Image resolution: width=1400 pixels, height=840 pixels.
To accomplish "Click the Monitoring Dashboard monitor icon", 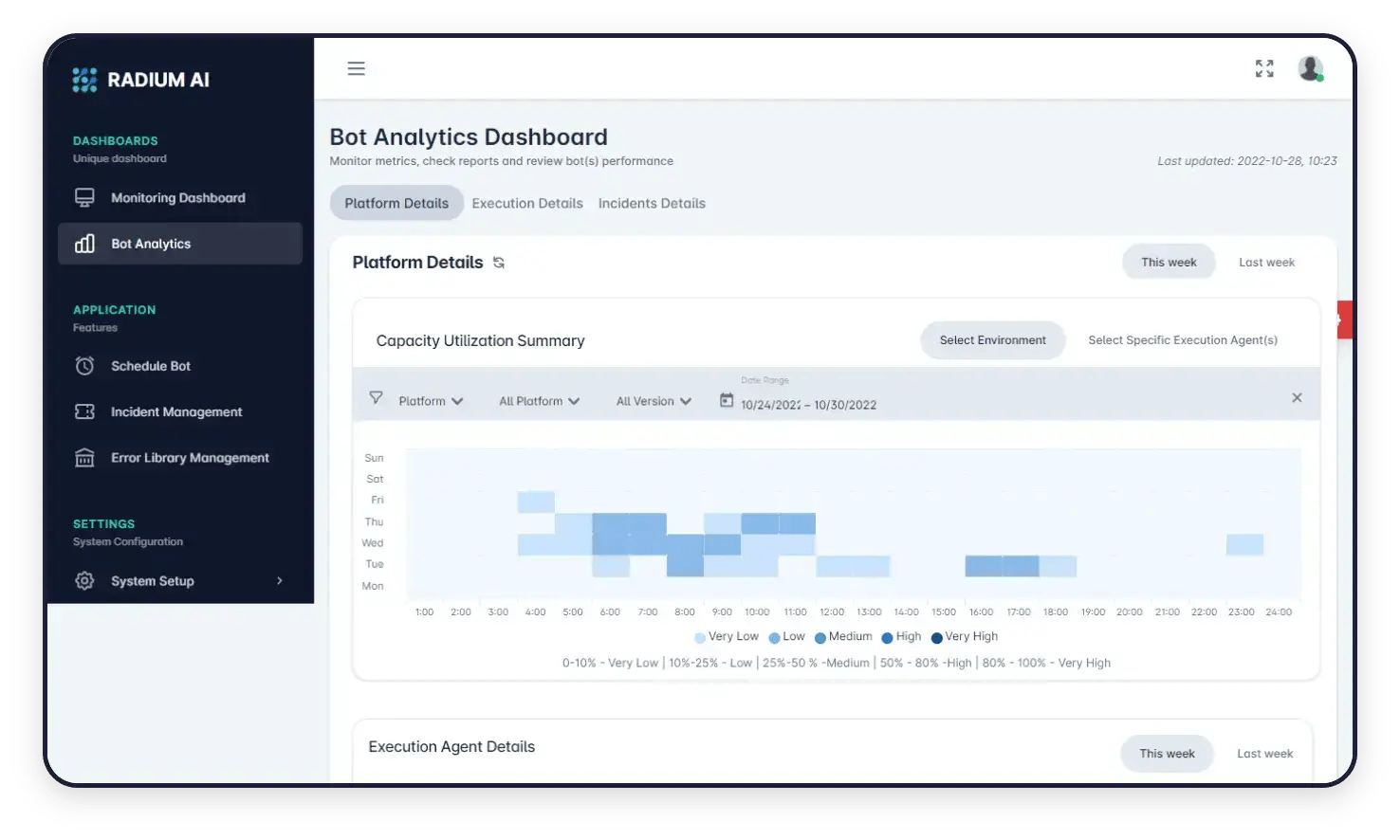I will pos(84,197).
